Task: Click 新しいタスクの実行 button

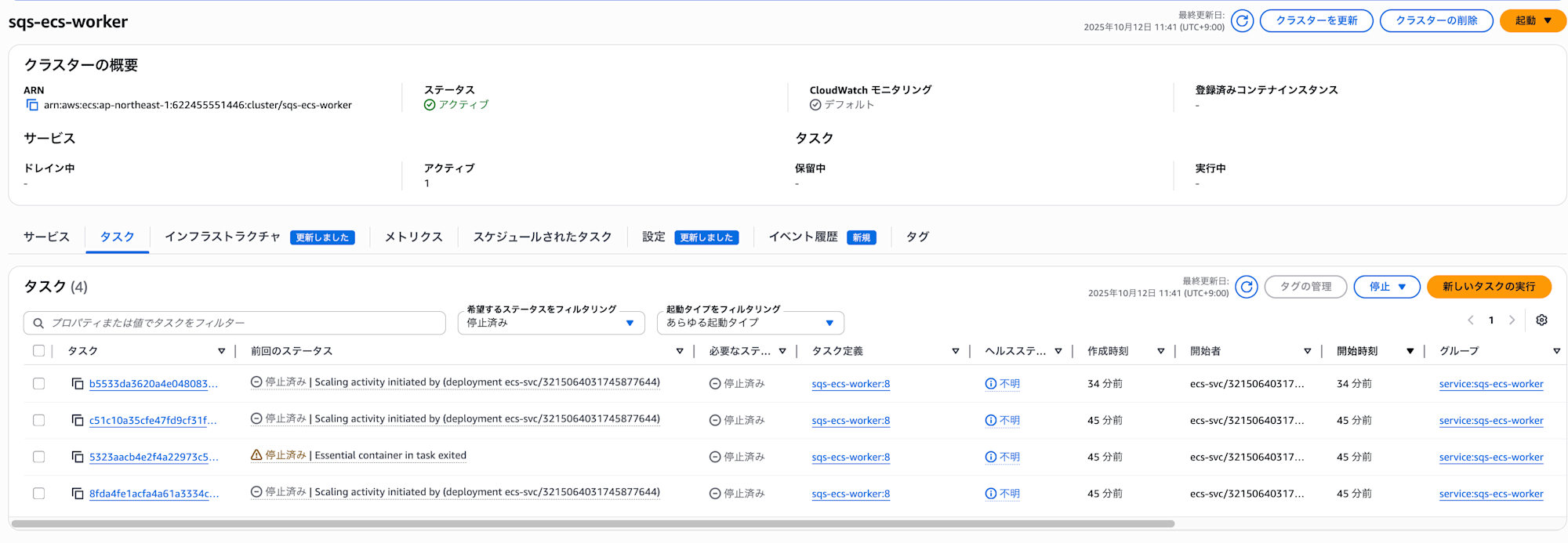Action: [x=1488, y=287]
